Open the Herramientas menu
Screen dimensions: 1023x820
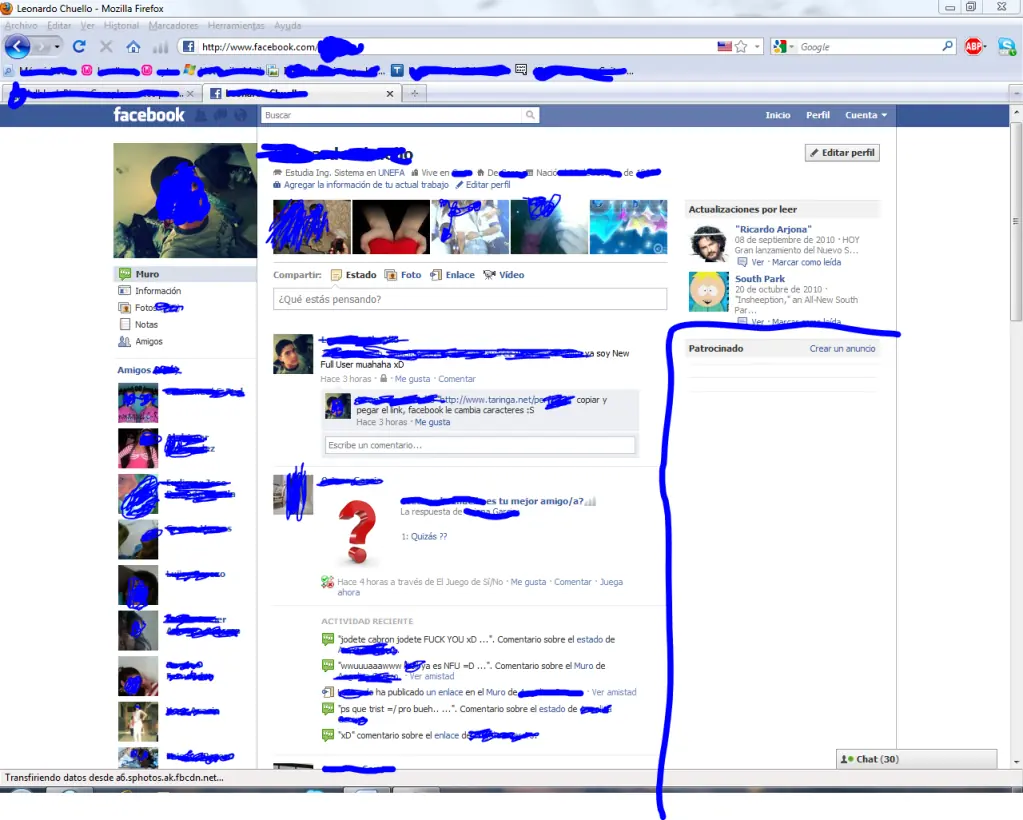point(236,25)
